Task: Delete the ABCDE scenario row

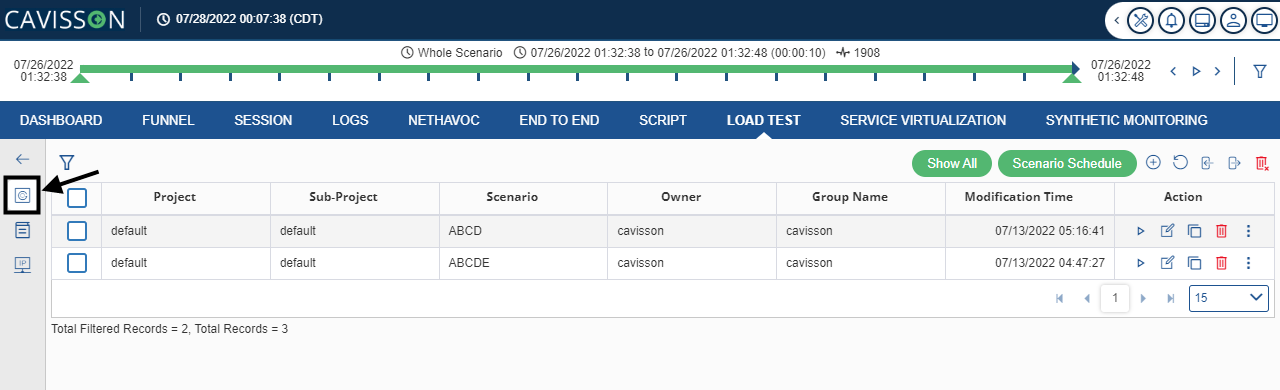Action: 1221,263
